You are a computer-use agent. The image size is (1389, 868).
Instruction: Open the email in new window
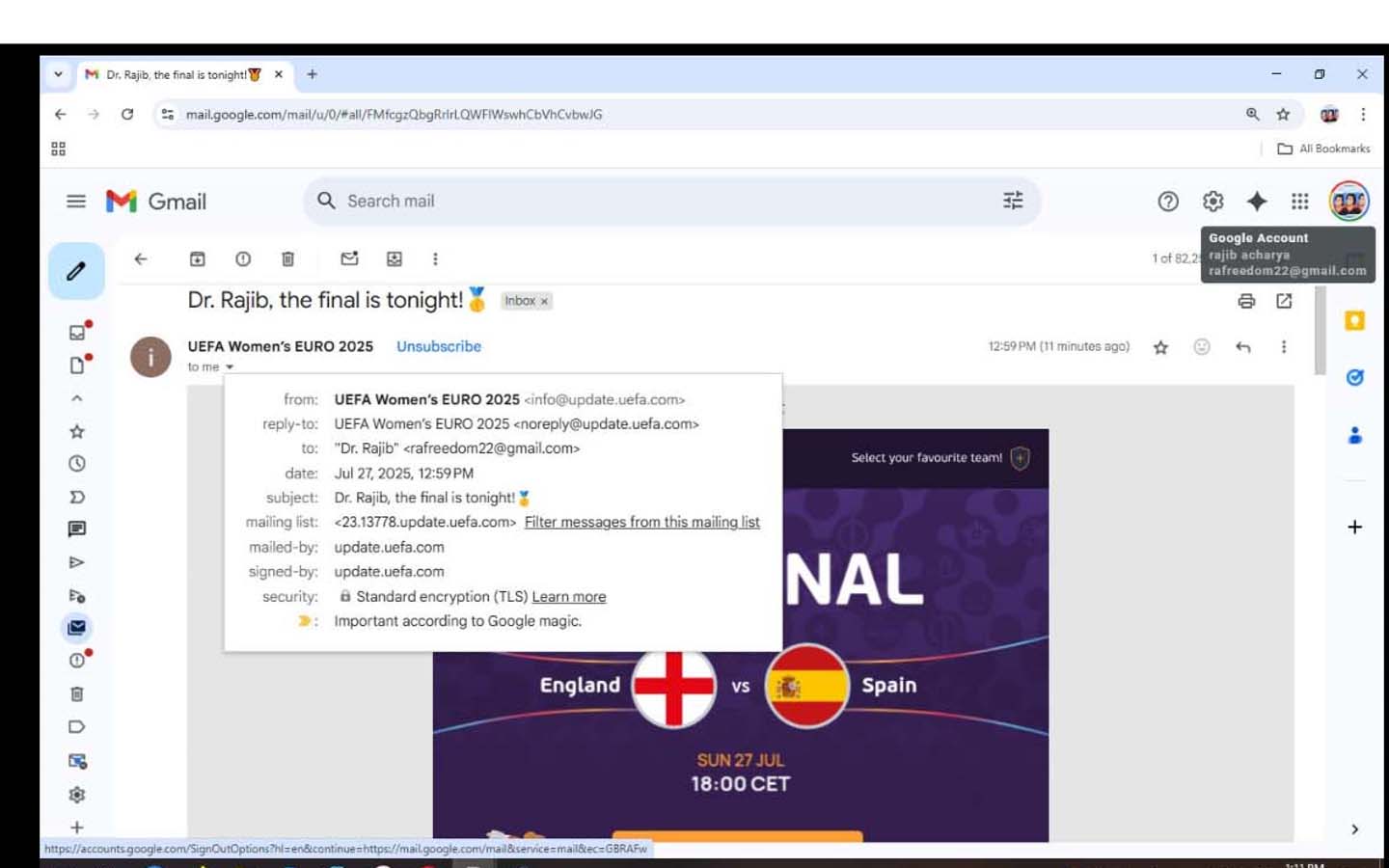coord(1284,301)
